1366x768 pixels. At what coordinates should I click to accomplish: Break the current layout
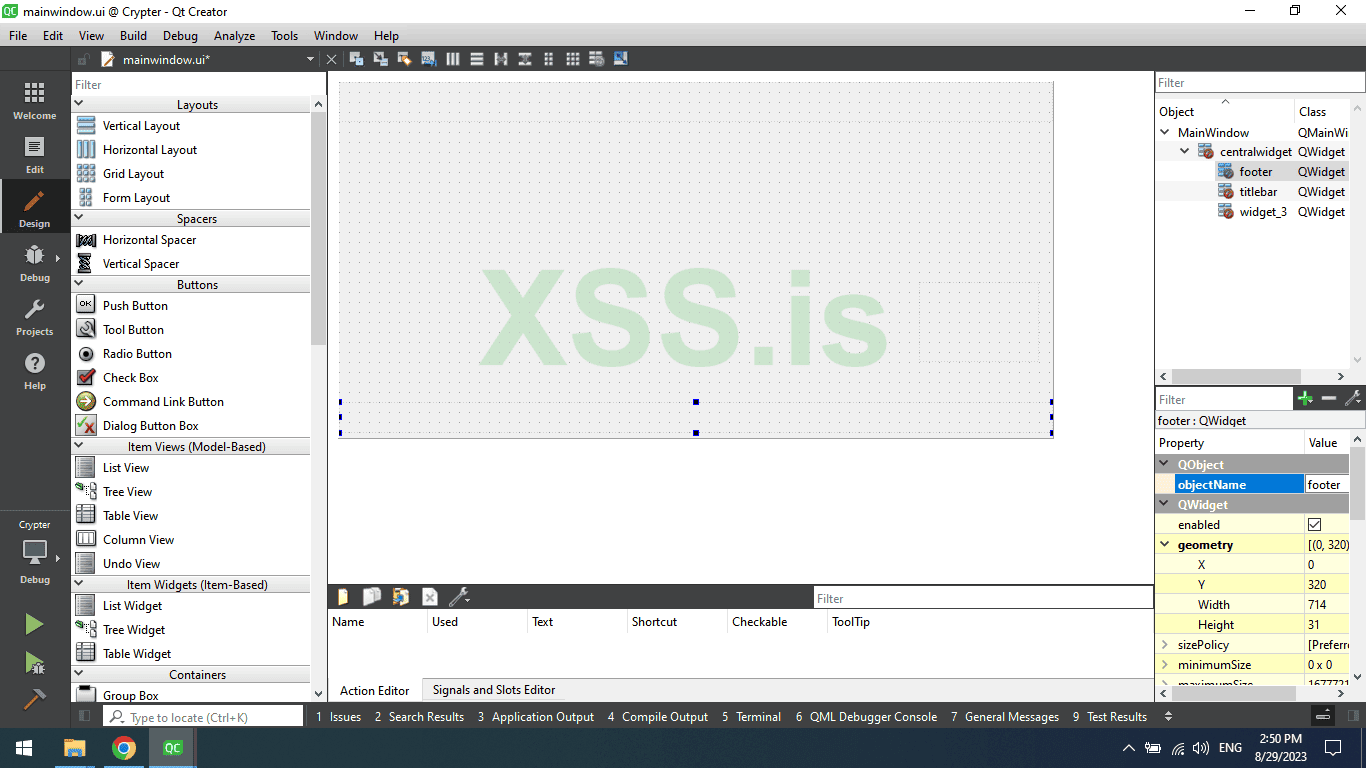click(597, 58)
